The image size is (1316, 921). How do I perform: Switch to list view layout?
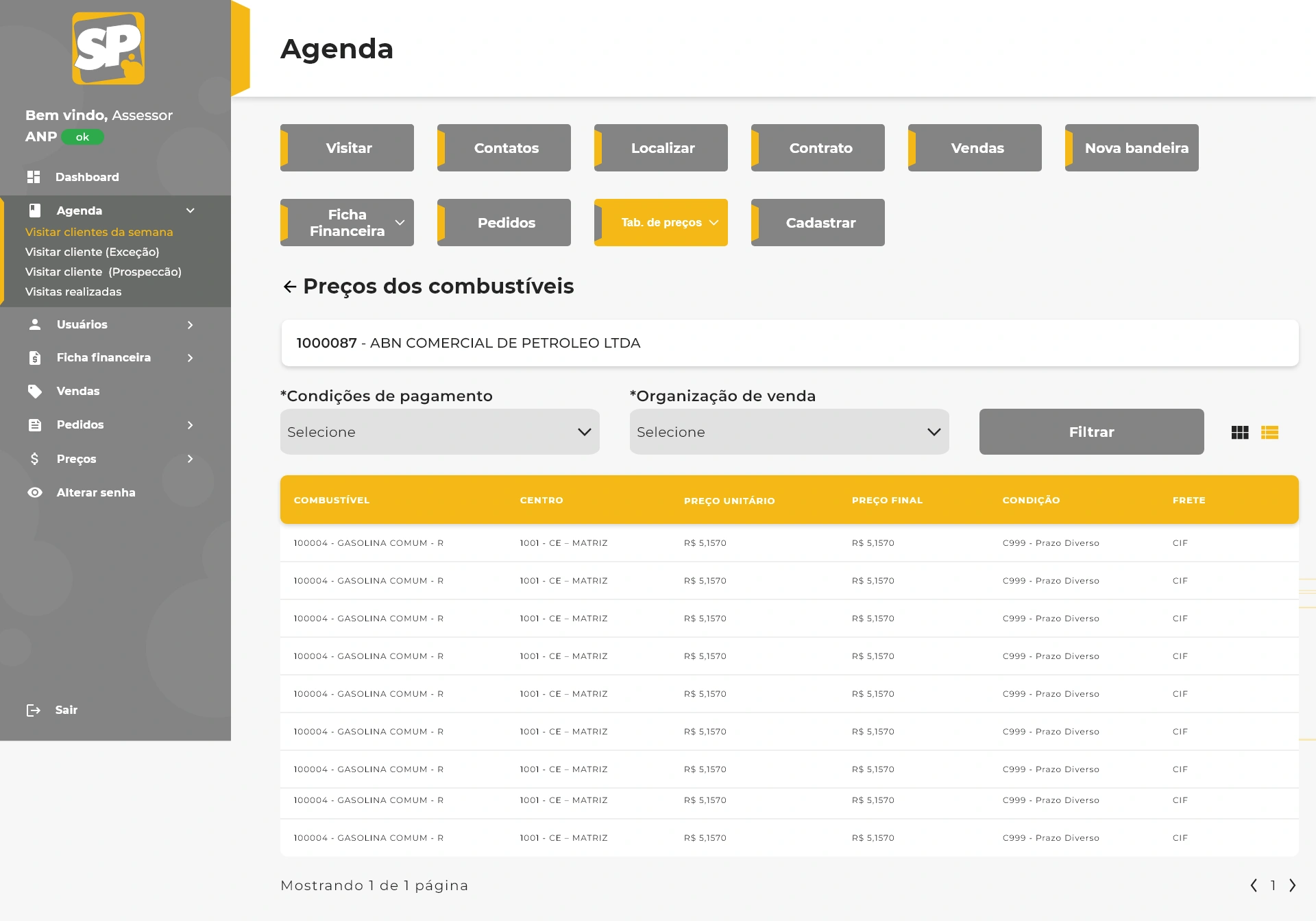tap(1269, 433)
